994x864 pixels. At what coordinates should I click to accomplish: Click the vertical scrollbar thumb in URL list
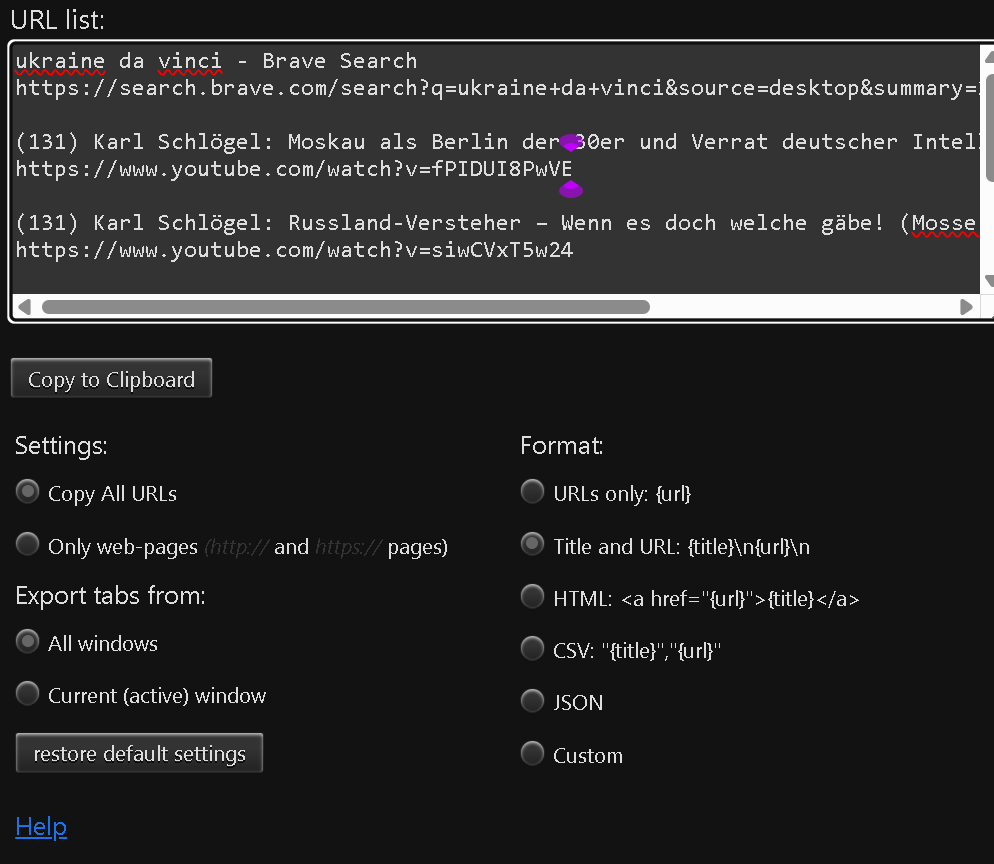(x=988, y=120)
